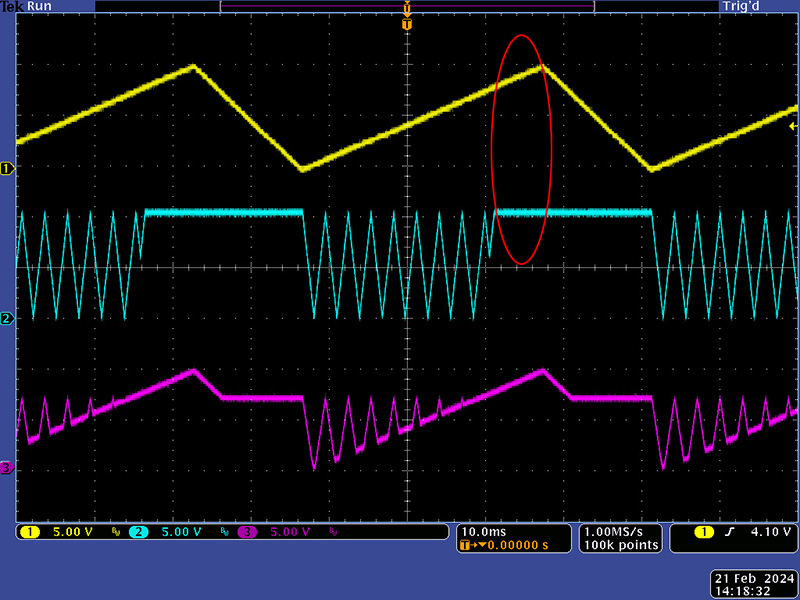Click the Tek logo

[x=12, y=6]
